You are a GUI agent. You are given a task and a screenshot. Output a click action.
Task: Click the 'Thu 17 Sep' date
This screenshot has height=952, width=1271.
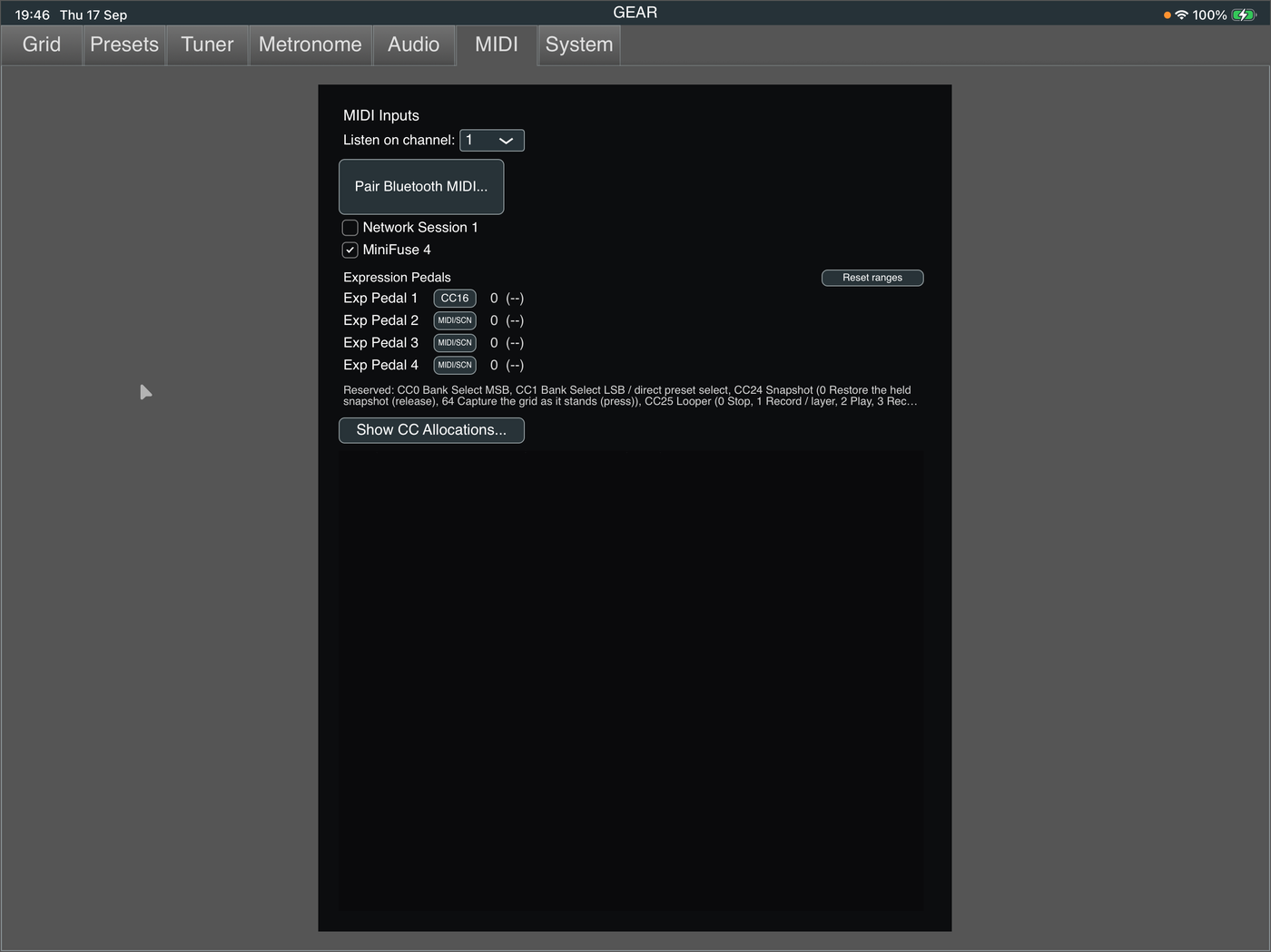[x=94, y=15]
